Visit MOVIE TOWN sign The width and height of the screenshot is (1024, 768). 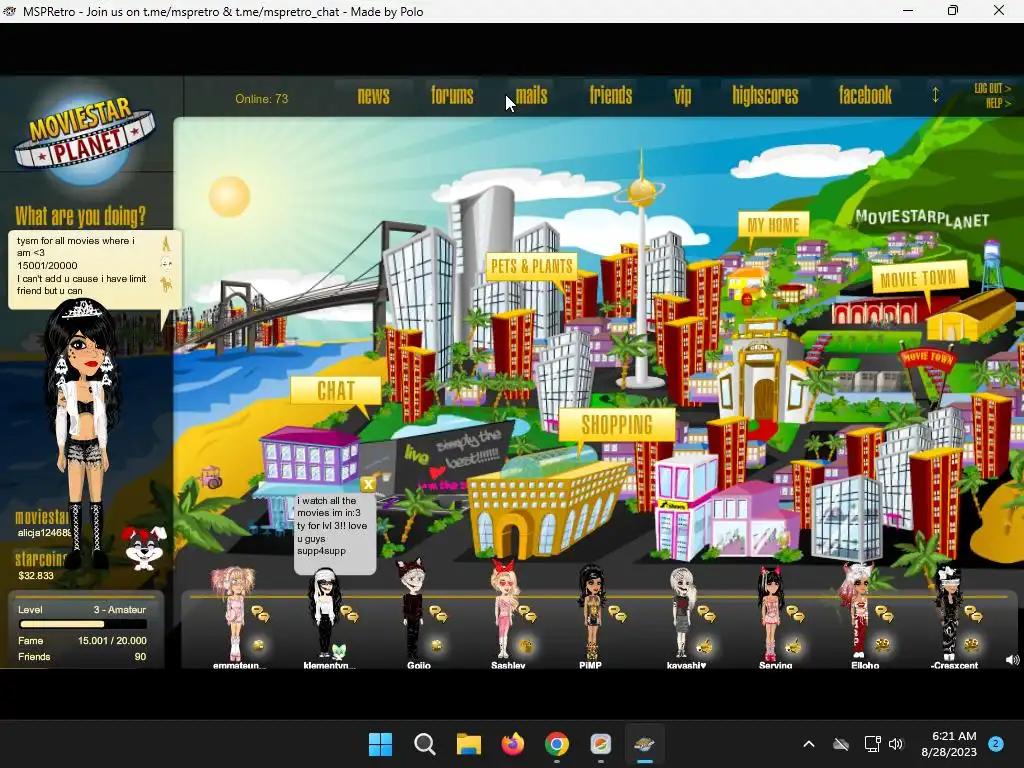tap(918, 278)
